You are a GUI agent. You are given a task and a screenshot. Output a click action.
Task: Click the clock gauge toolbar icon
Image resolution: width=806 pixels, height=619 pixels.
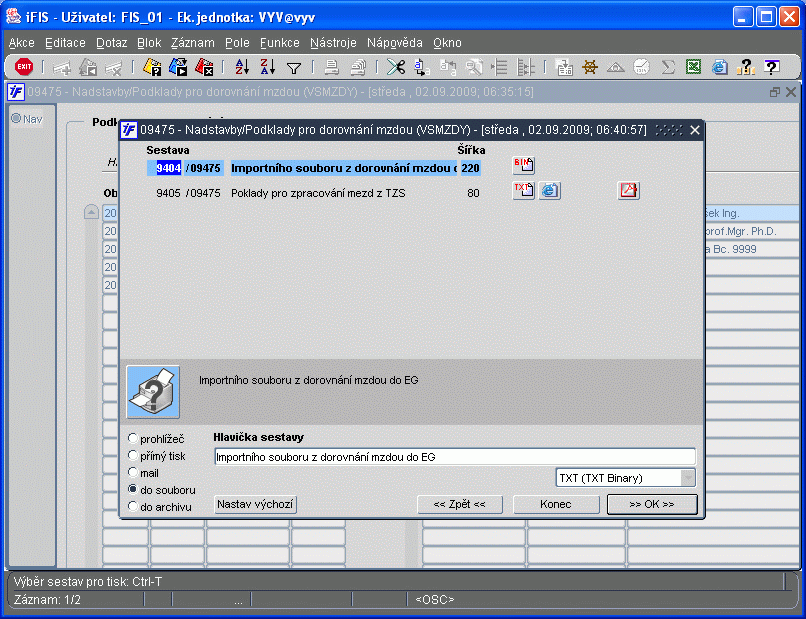click(x=642, y=67)
